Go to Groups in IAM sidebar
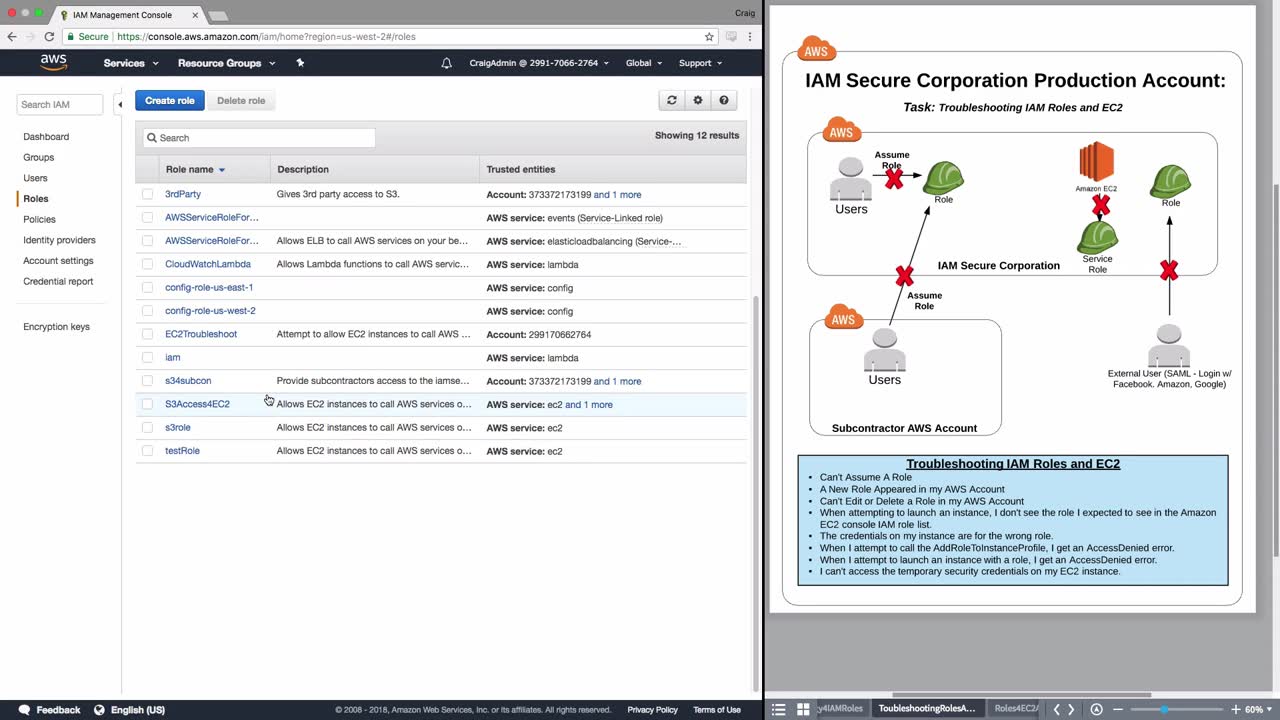This screenshot has width=1280, height=720. coord(39,157)
